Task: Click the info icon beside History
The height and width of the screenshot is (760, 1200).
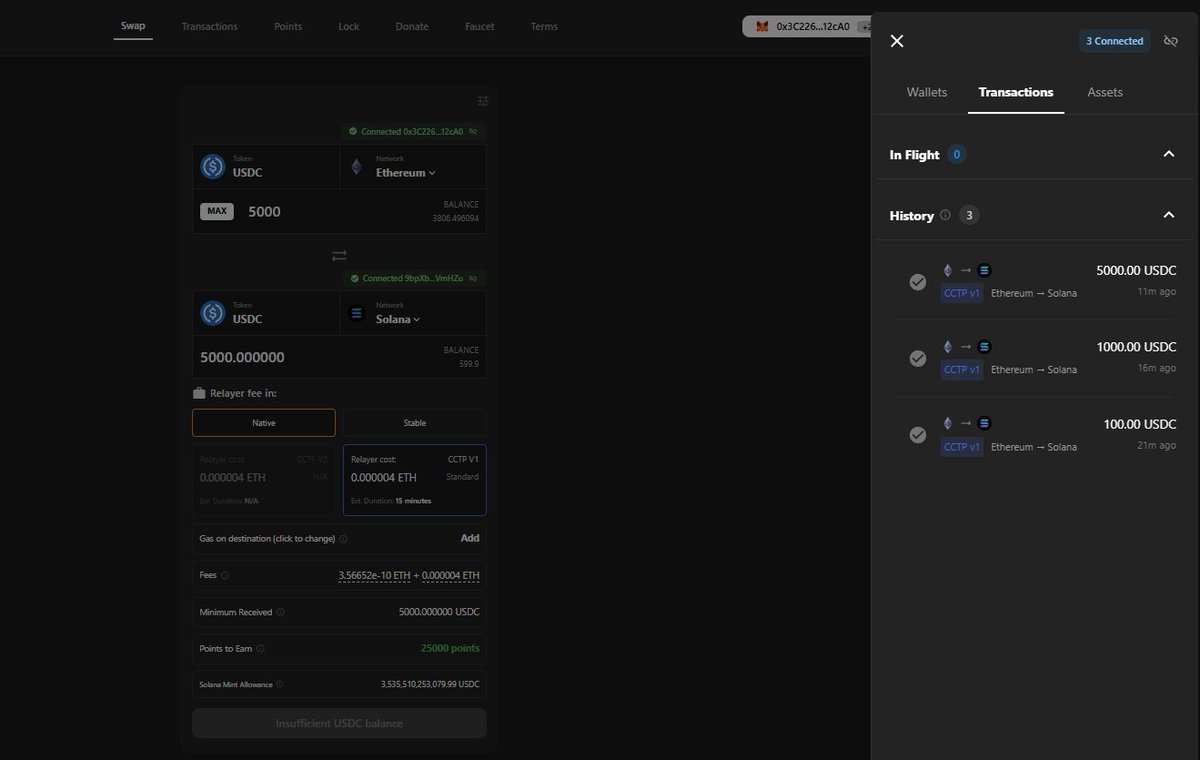Action: point(943,214)
